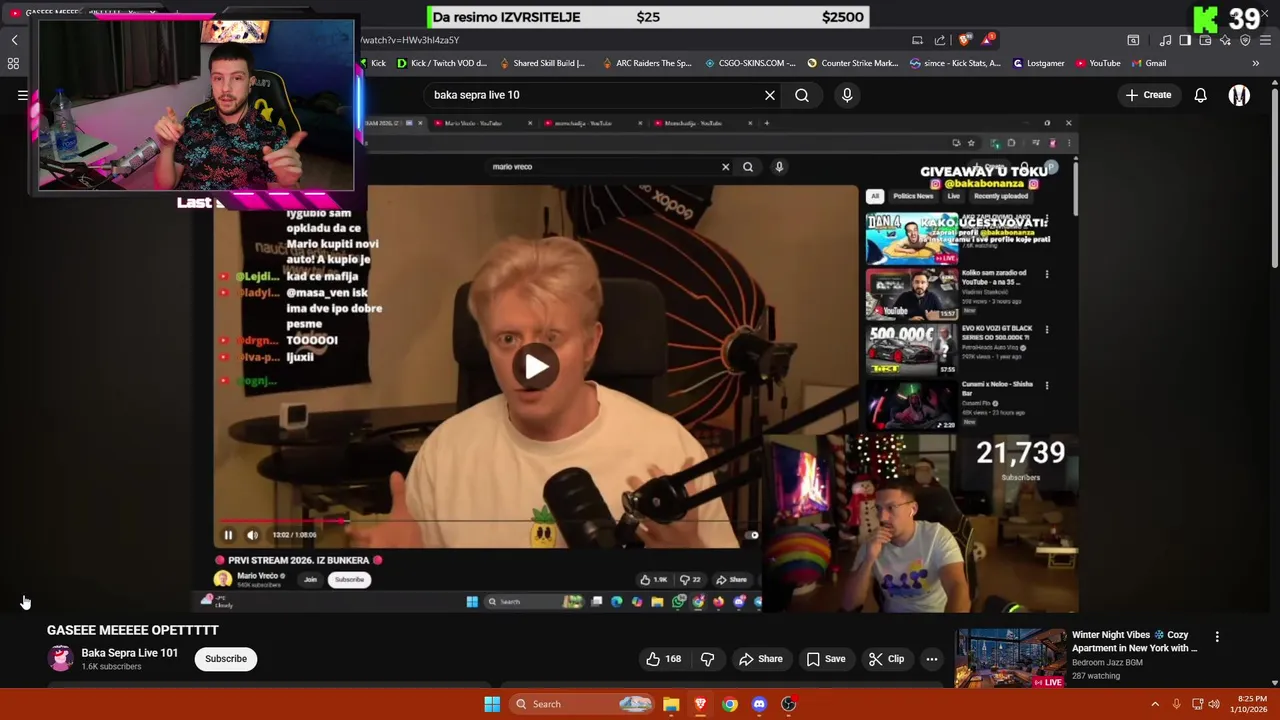Click the Brave Shields lion icon
Screen dimensions: 1280x720
point(964,40)
